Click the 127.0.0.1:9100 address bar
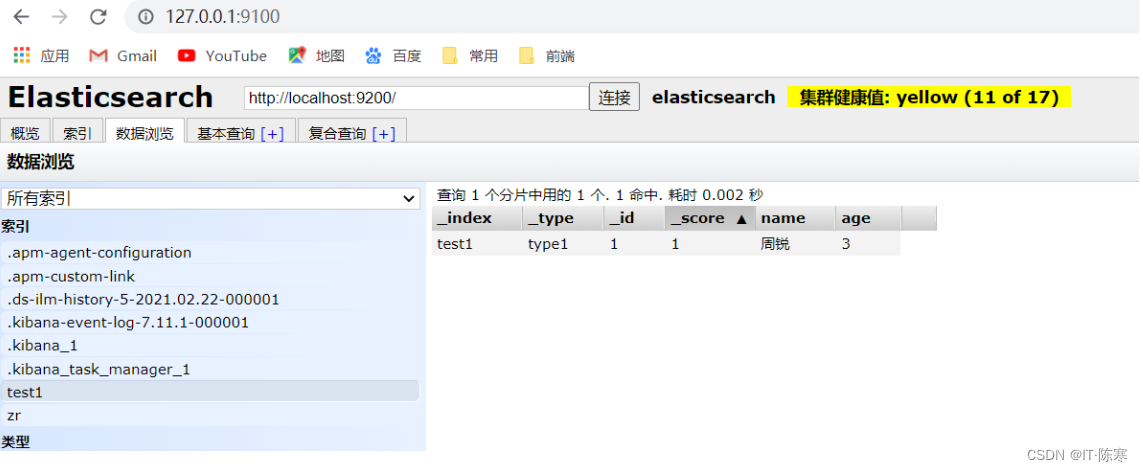The image size is (1143, 472). coord(222,16)
